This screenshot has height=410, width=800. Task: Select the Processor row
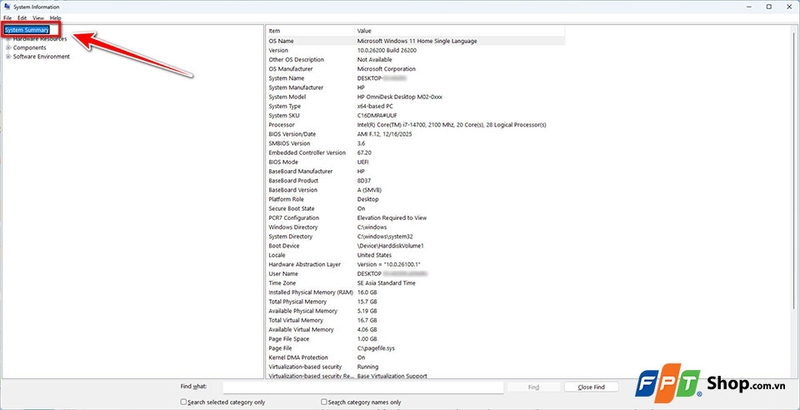[415, 124]
